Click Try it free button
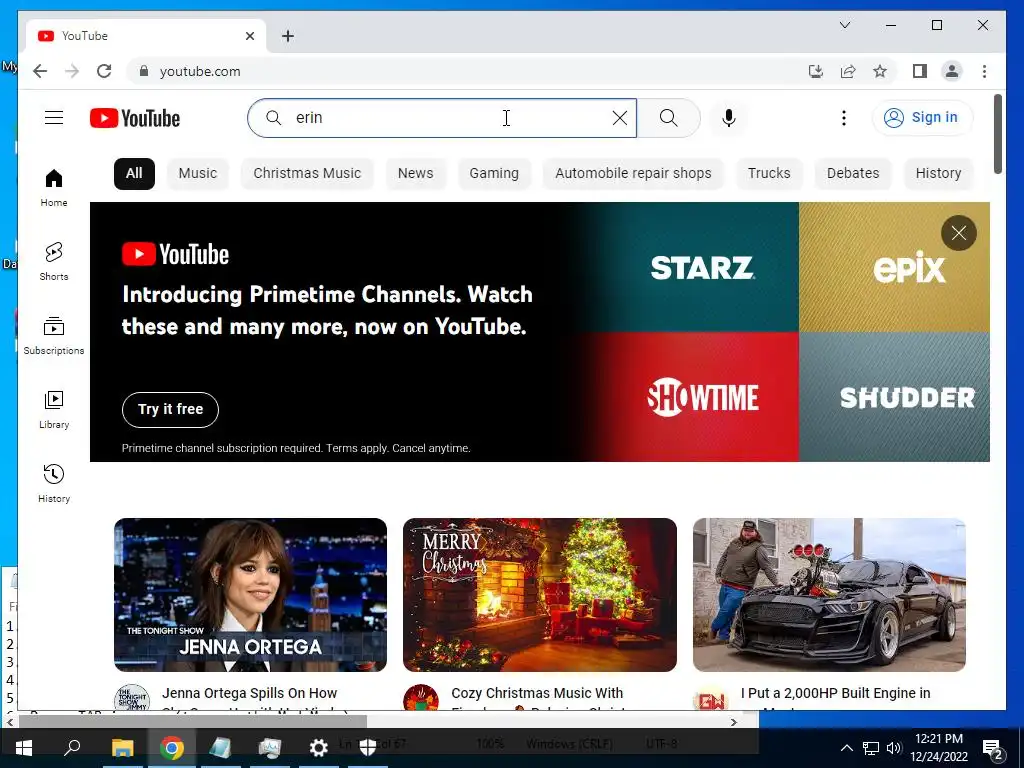The image size is (1024, 768). (170, 409)
